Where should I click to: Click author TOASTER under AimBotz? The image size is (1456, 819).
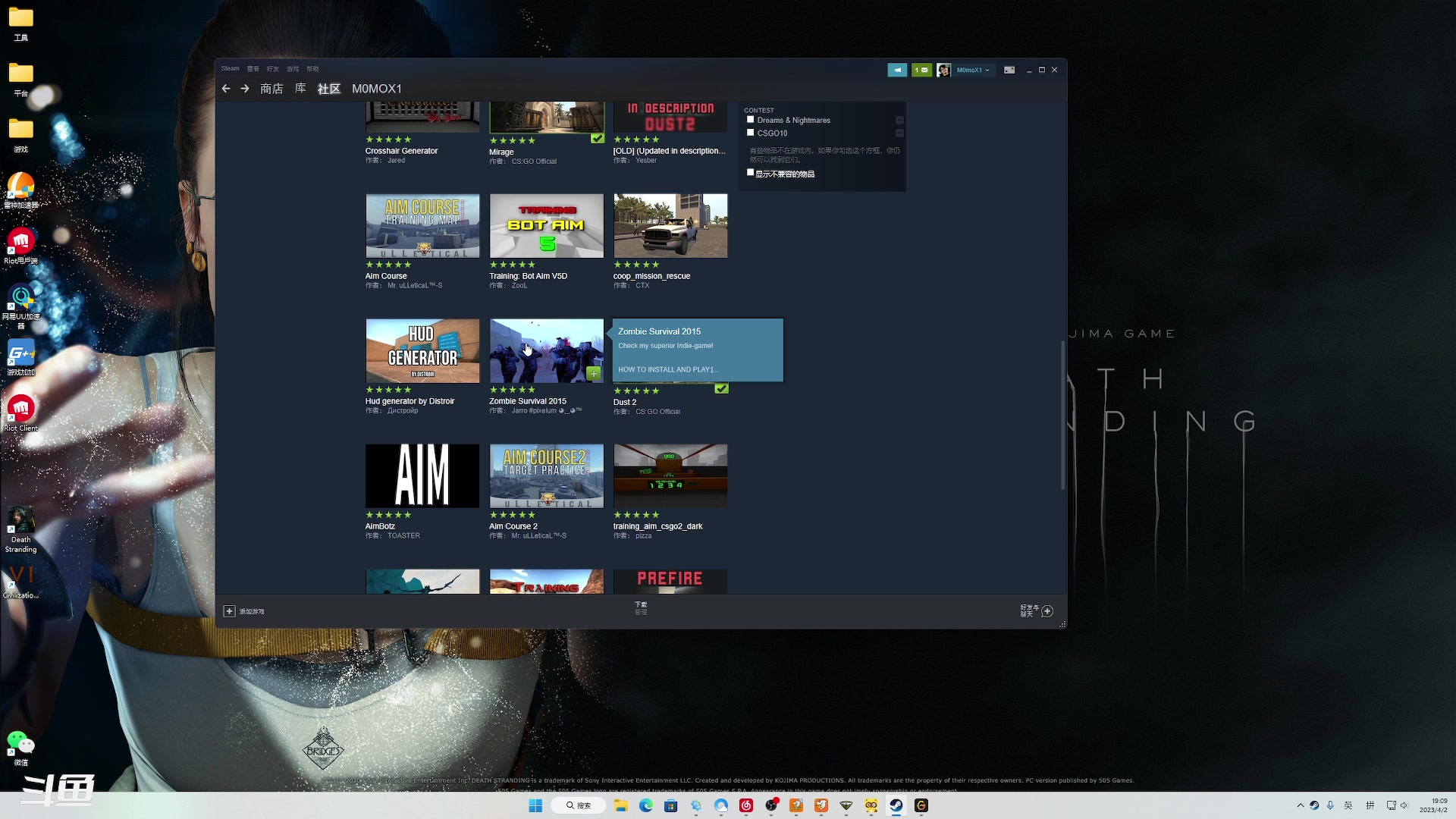403,535
